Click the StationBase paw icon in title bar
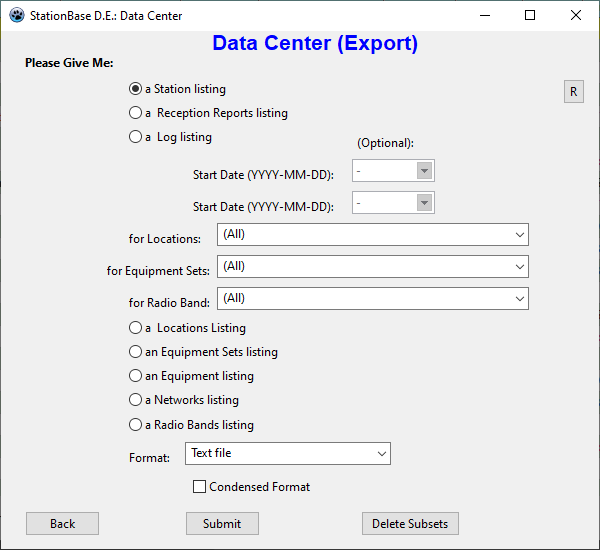Image resolution: width=600 pixels, height=550 pixels. [x=16, y=15]
